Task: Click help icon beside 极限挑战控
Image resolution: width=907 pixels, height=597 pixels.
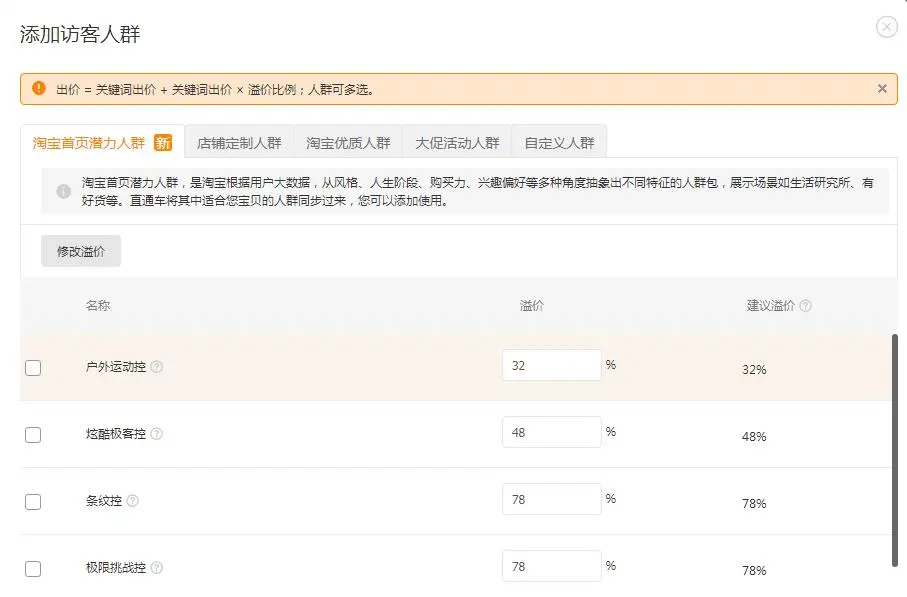Action: click(x=156, y=568)
